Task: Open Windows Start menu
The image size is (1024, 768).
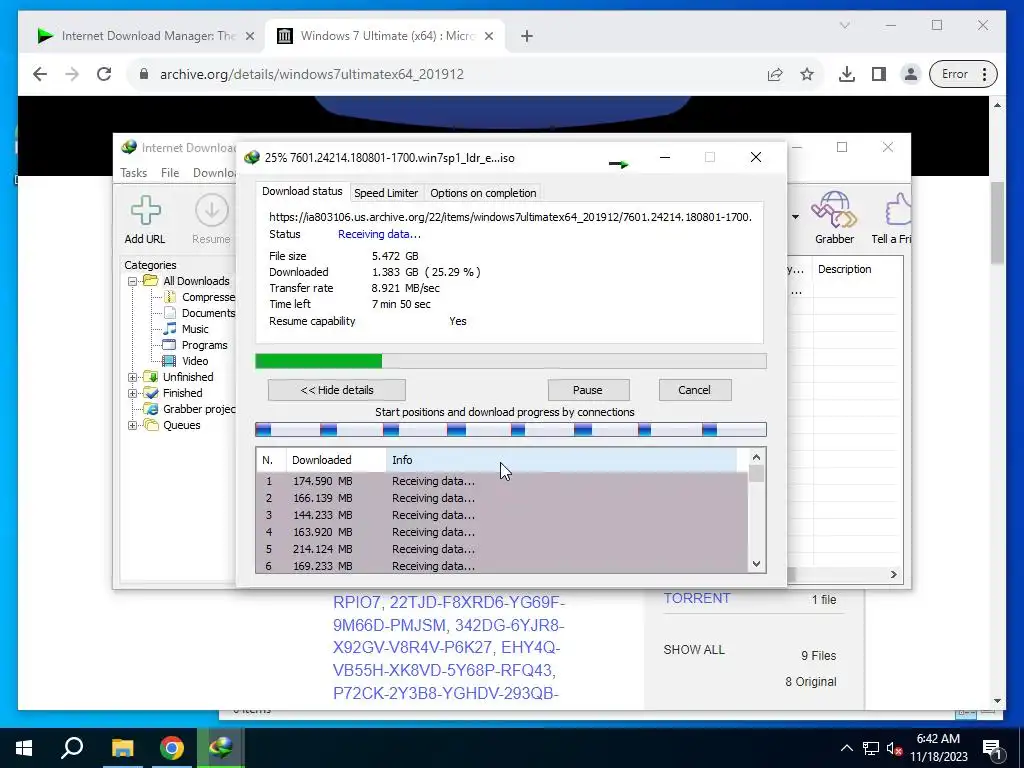Action: (x=24, y=748)
